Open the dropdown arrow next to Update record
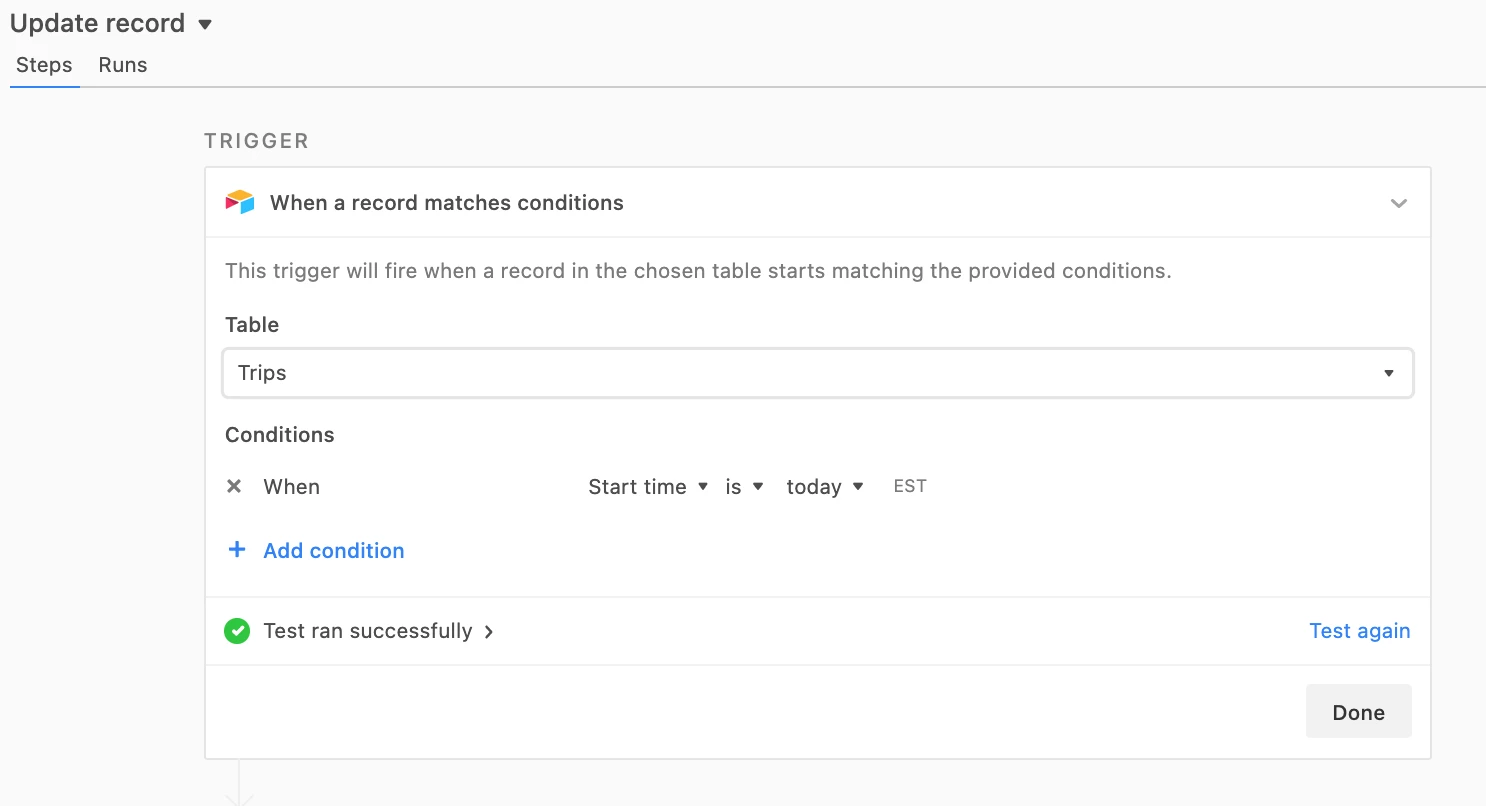The height and width of the screenshot is (806, 1486). 205,24
